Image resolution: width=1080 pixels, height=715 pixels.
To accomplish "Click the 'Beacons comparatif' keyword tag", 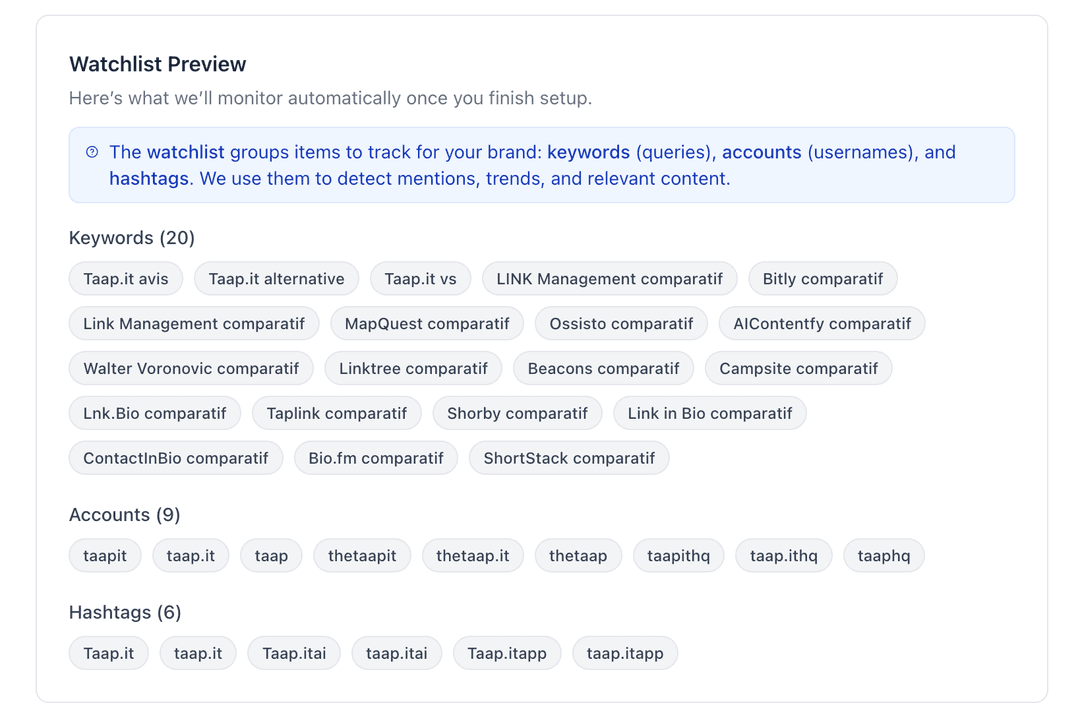I will 603,369.
